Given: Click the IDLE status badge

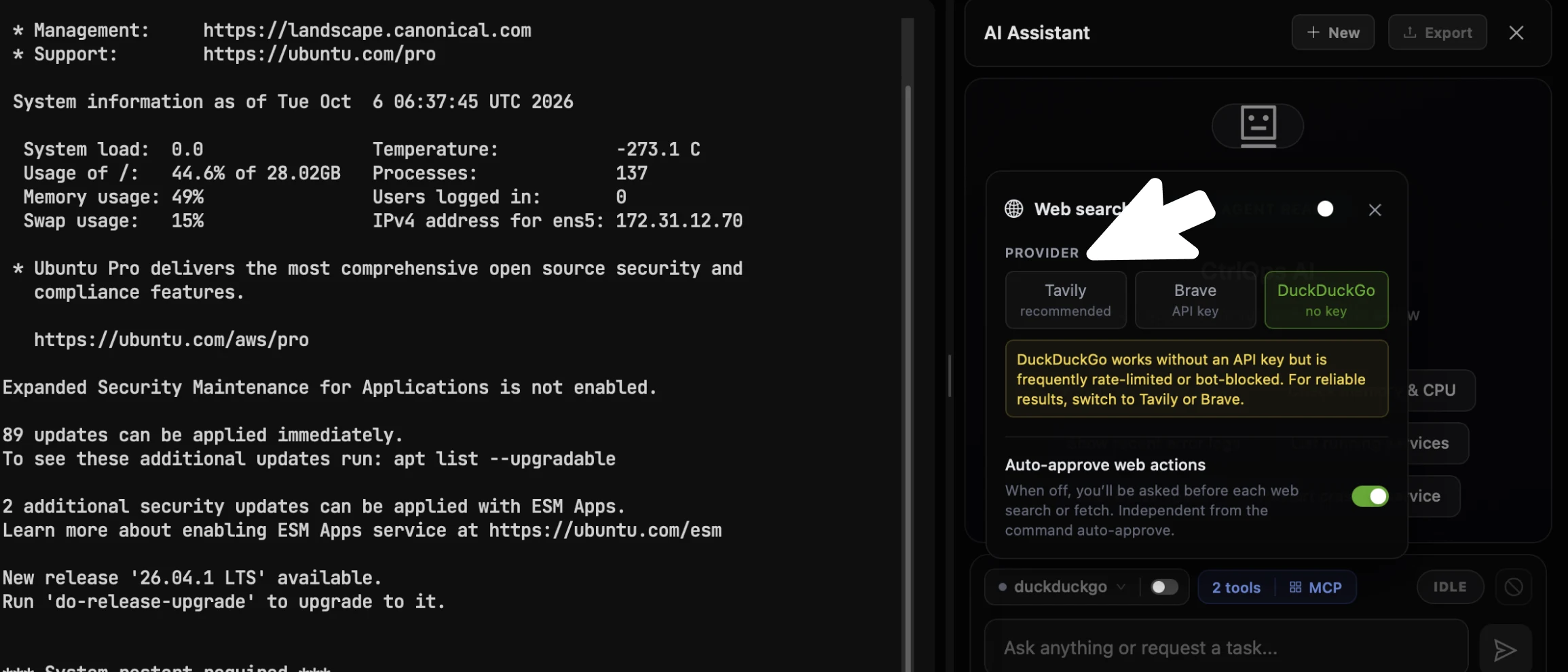Looking at the screenshot, I should 1450,587.
